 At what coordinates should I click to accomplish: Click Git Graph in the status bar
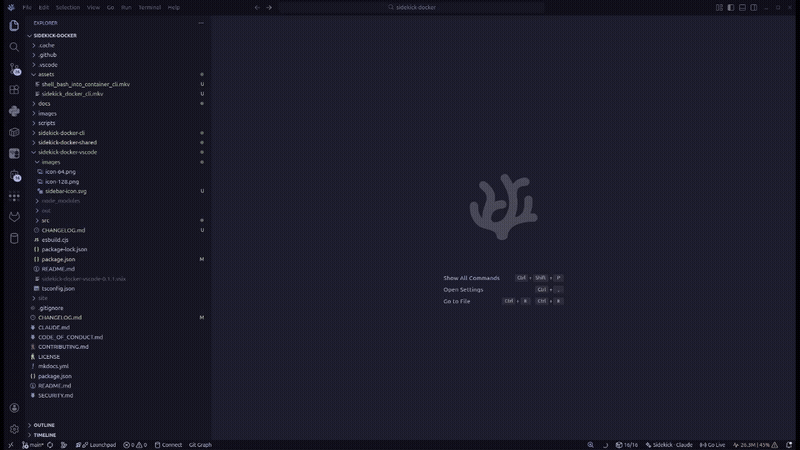click(x=200, y=445)
